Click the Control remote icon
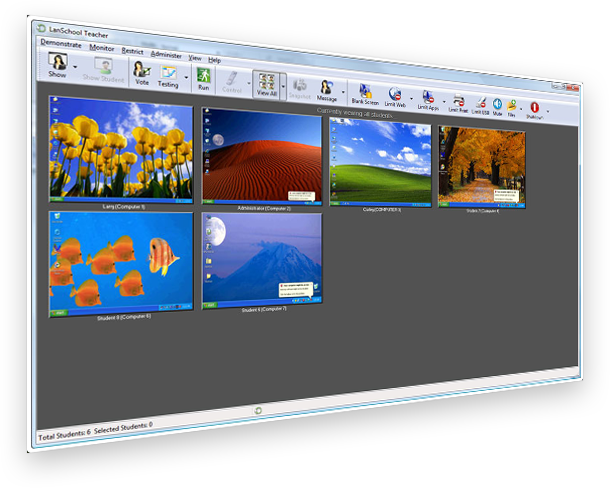The image size is (610, 488). pos(232,78)
